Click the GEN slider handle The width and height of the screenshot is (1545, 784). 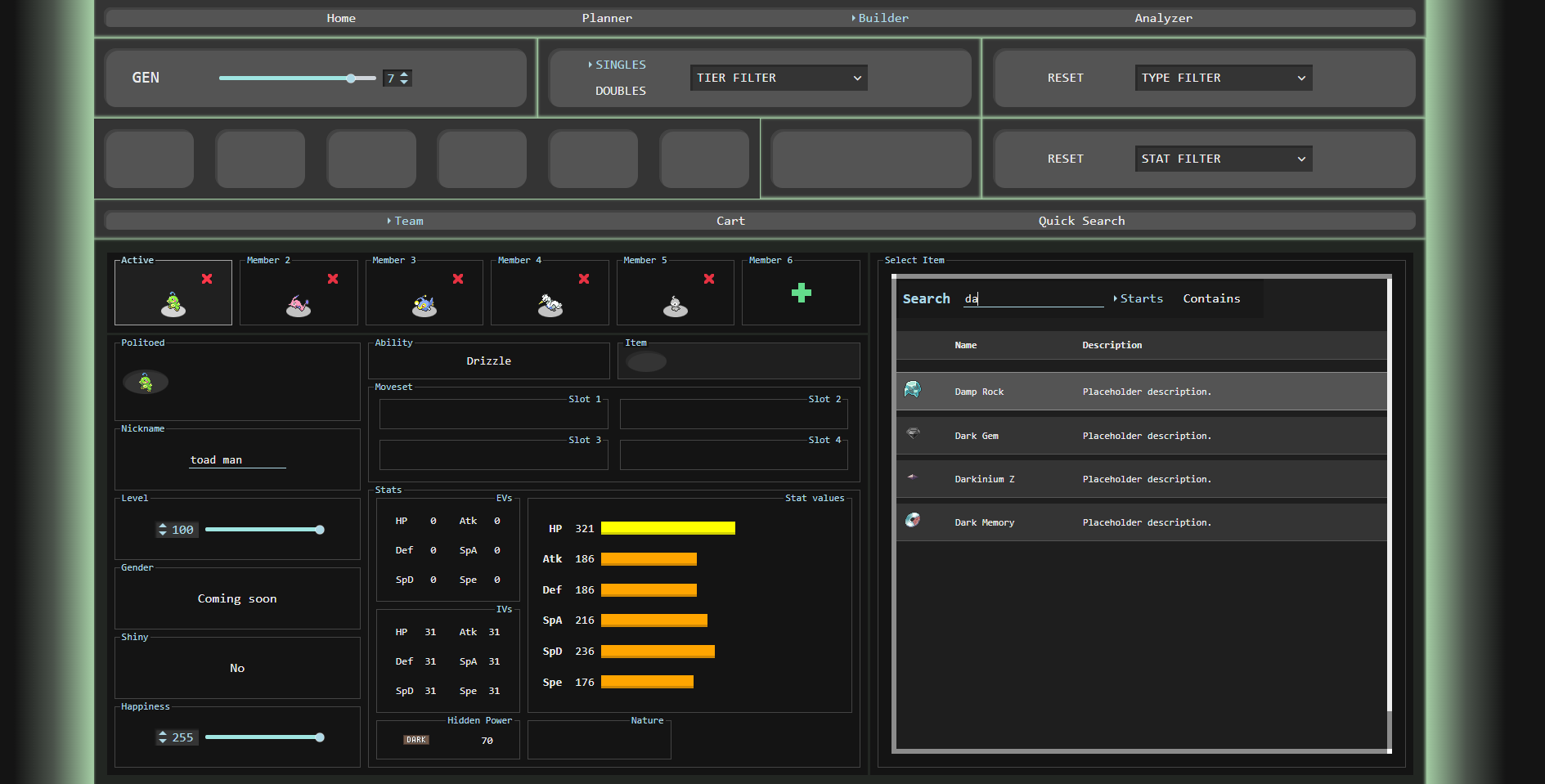[351, 78]
